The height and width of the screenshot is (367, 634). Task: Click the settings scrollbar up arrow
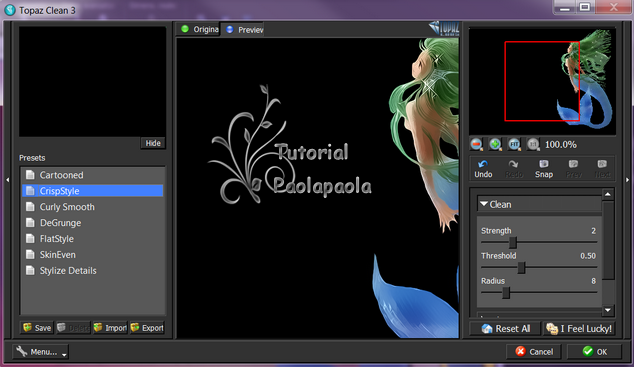tap(608, 194)
